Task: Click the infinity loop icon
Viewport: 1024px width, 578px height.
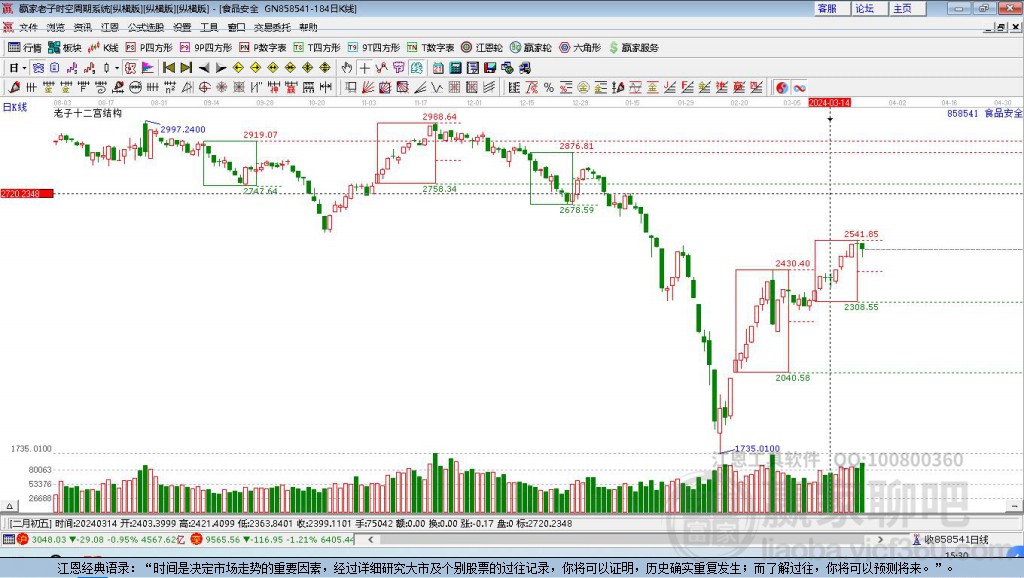Action: (799, 88)
